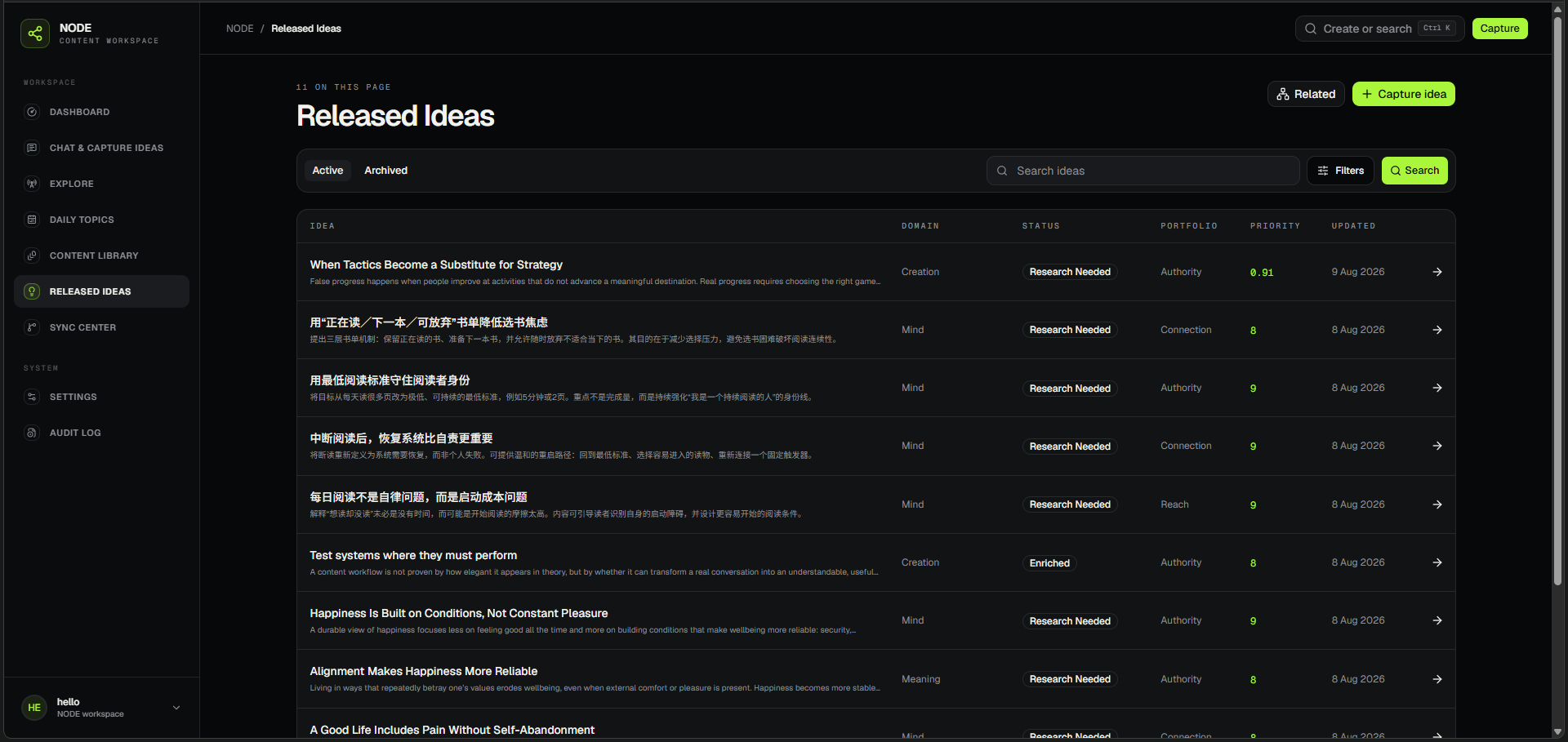Click the Search ideas input field

1143,171
